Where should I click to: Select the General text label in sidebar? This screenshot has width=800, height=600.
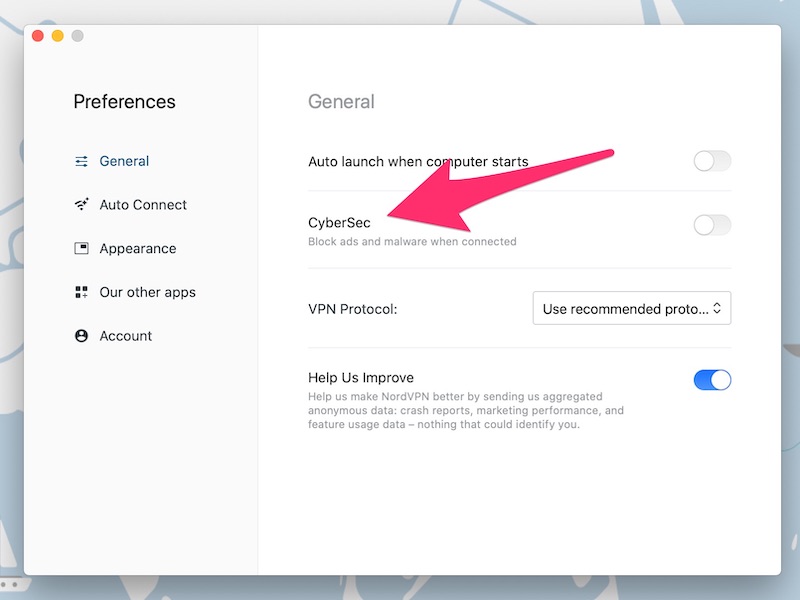pos(124,161)
